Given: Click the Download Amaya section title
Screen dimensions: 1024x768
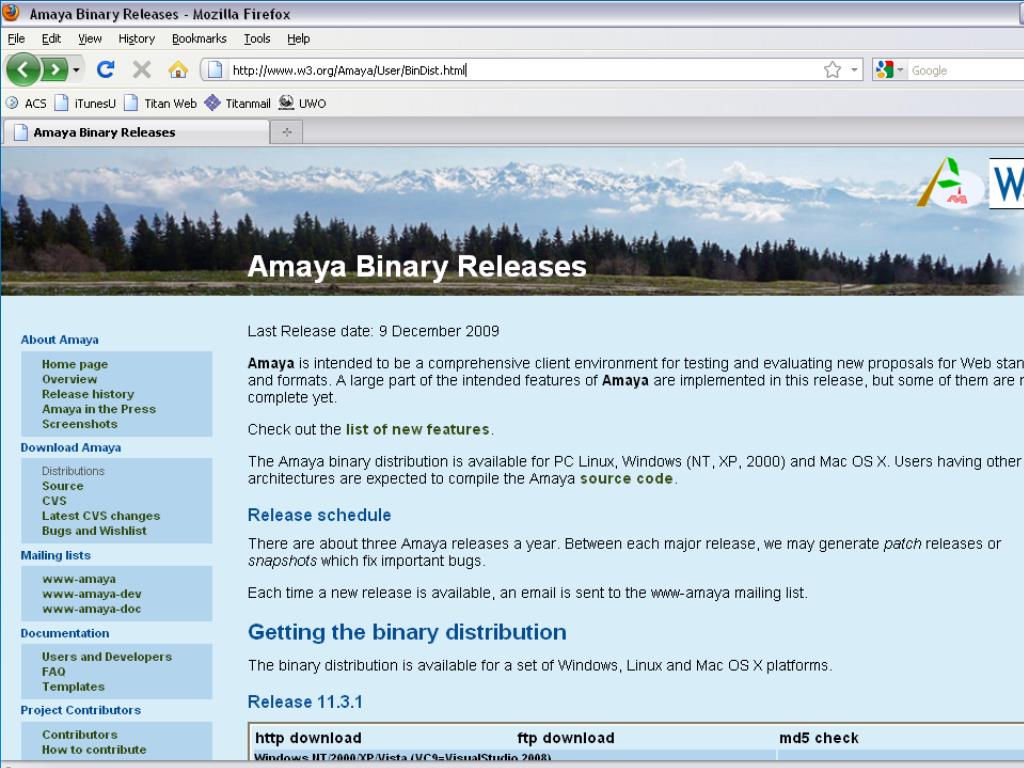Looking at the screenshot, I should tap(71, 448).
